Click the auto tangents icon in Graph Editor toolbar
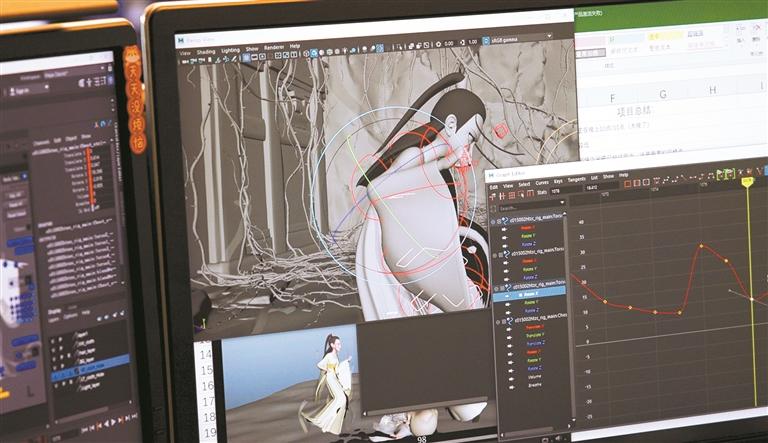This screenshot has height=443, width=768. coord(656,180)
